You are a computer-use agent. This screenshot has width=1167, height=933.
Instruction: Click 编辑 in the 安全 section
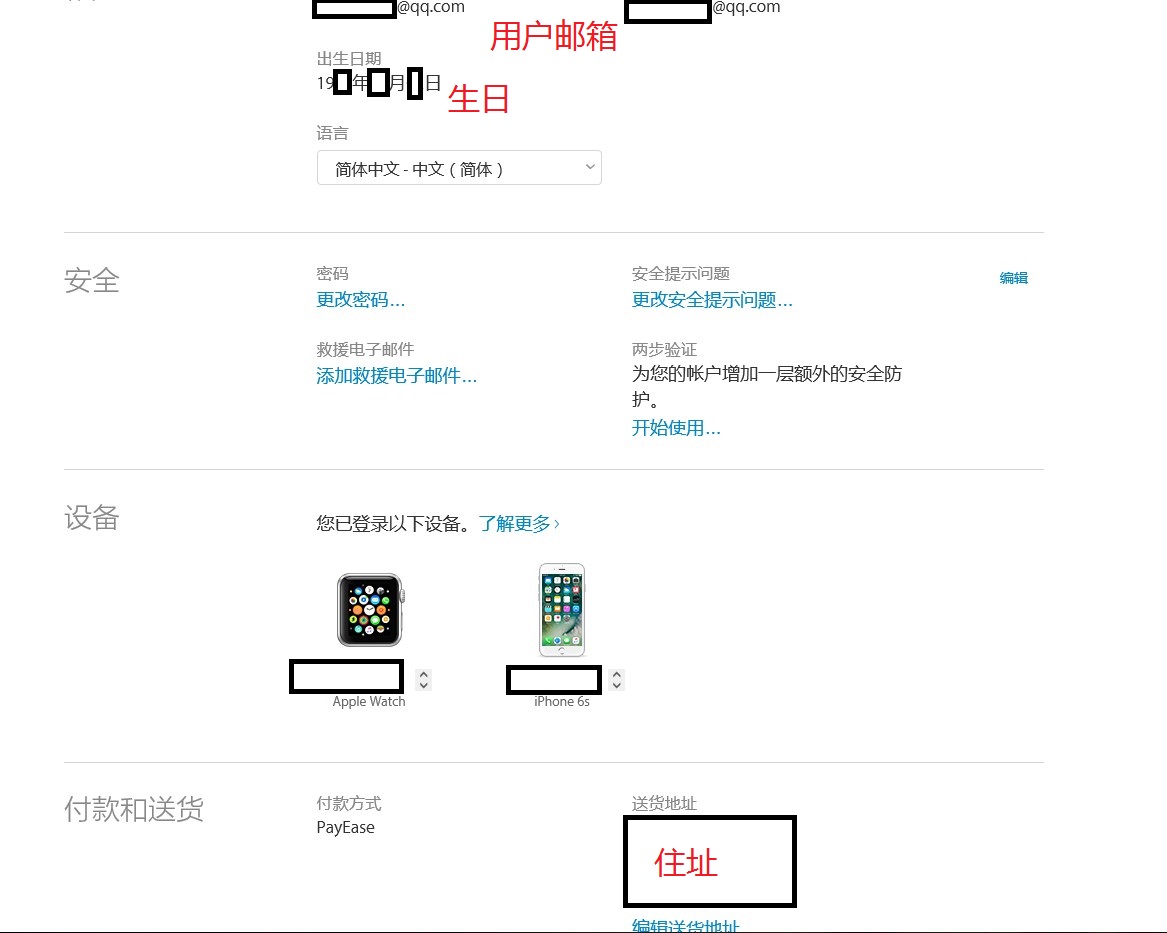coord(1013,278)
